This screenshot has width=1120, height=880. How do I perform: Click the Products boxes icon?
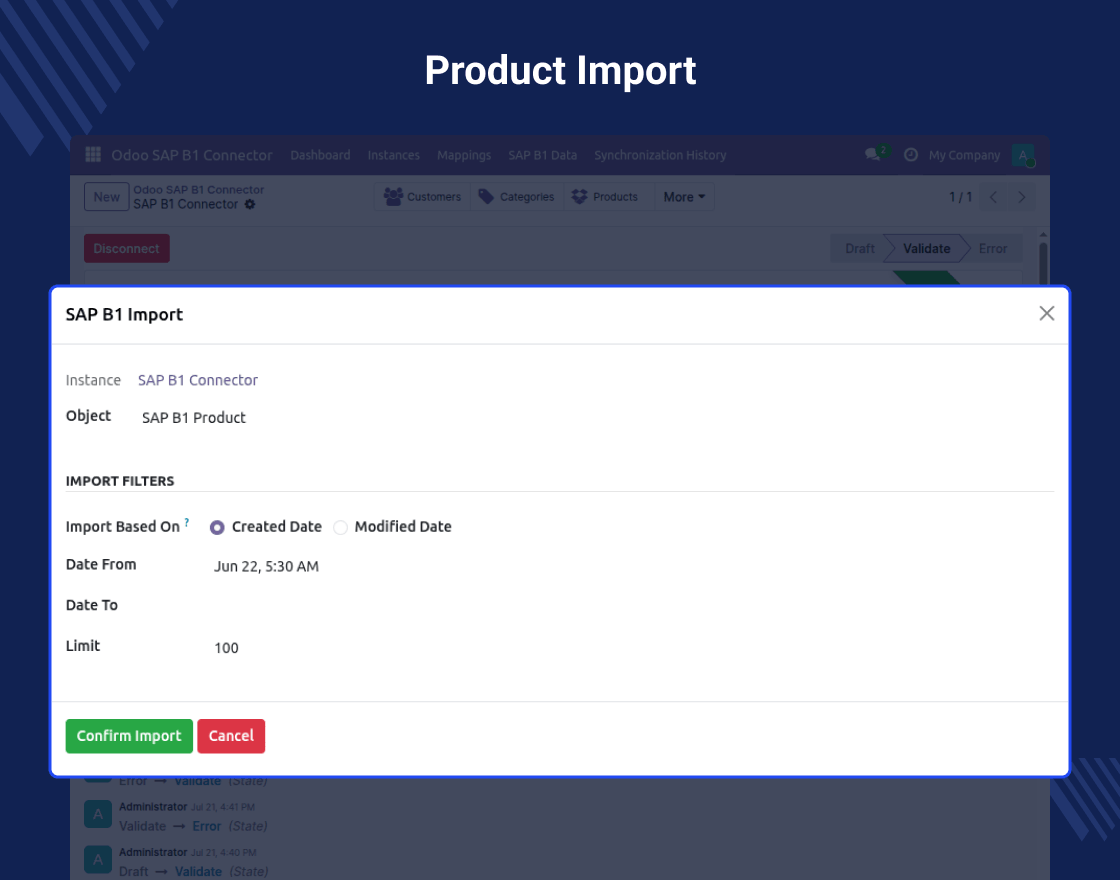(579, 196)
